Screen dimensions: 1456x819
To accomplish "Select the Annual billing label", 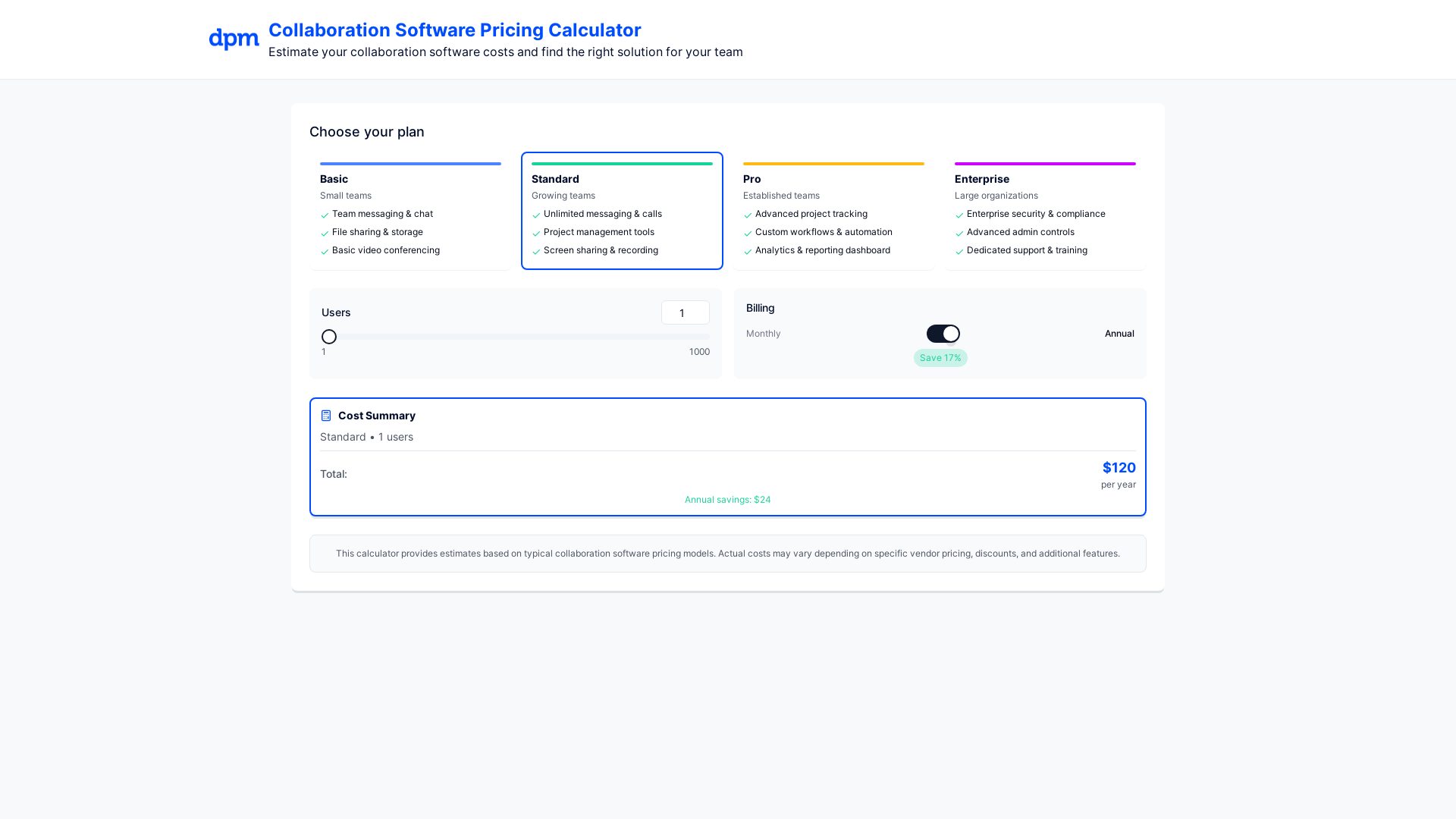I will [1119, 334].
